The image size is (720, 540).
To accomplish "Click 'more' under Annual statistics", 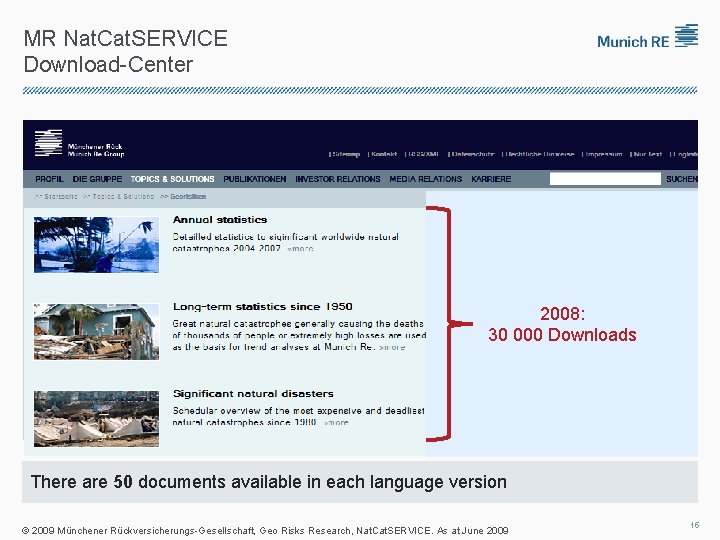I will (x=300, y=248).
